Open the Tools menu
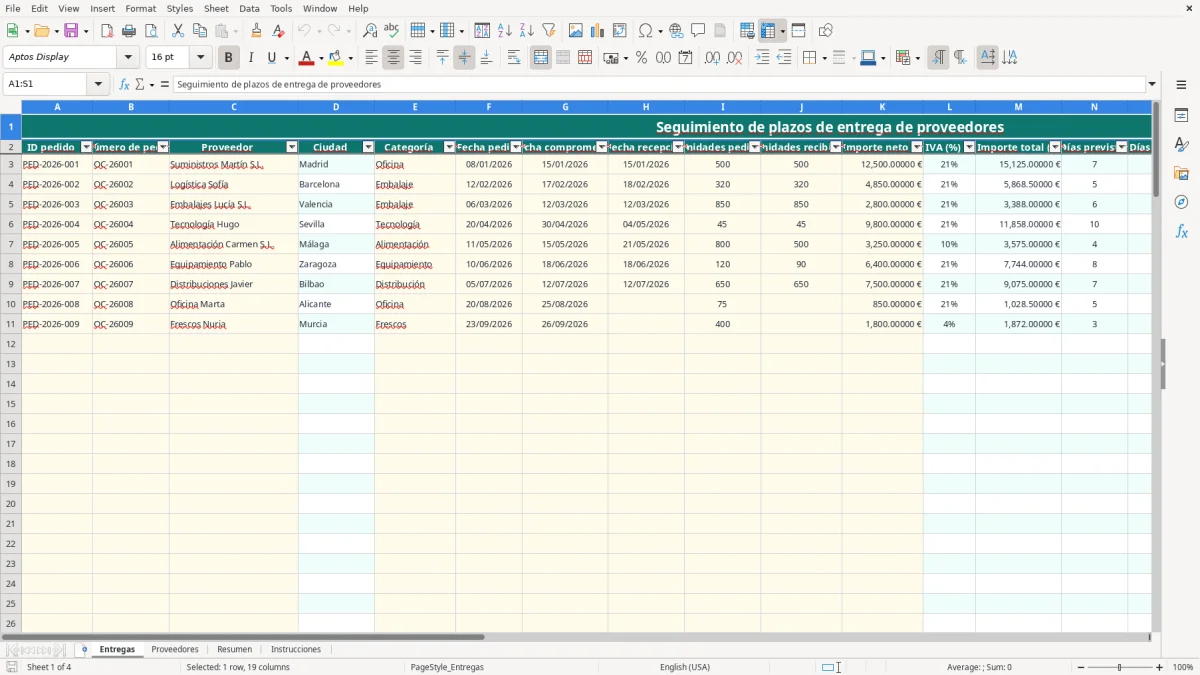Screen dimensions: 1200x675 281,8
